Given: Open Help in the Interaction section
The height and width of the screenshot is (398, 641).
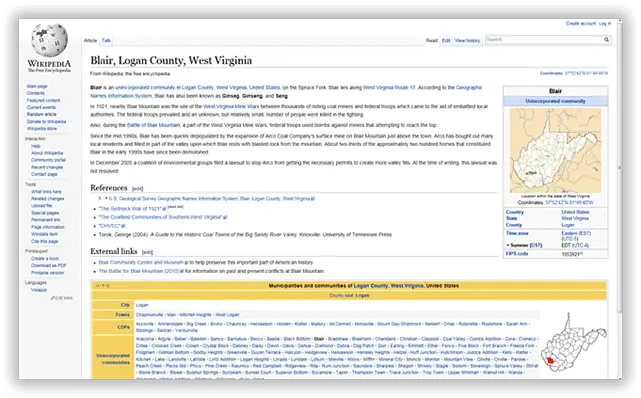Looking at the screenshot, I should pyautogui.click(x=36, y=146).
